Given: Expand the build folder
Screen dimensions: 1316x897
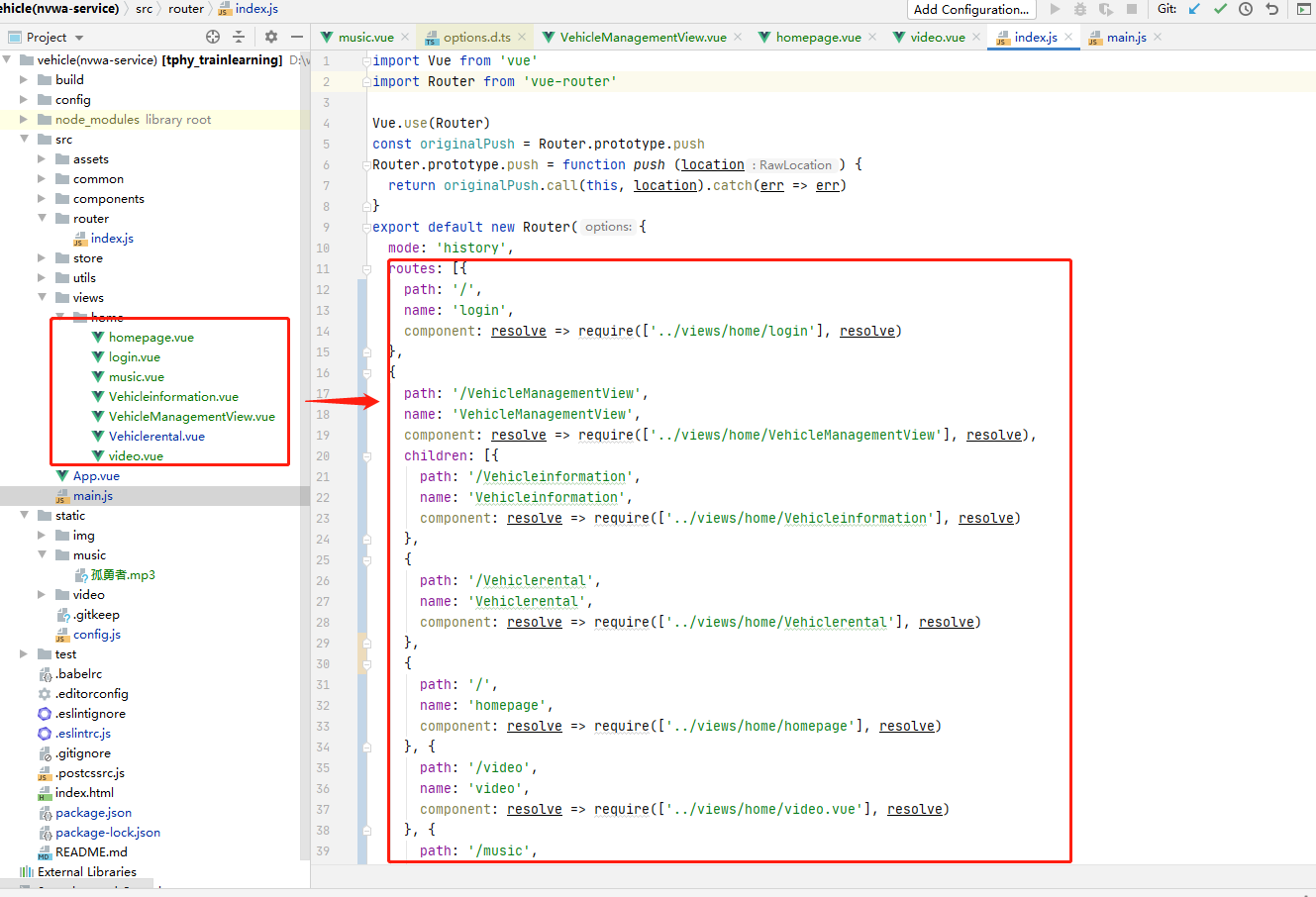Looking at the screenshot, I should coord(24,80).
